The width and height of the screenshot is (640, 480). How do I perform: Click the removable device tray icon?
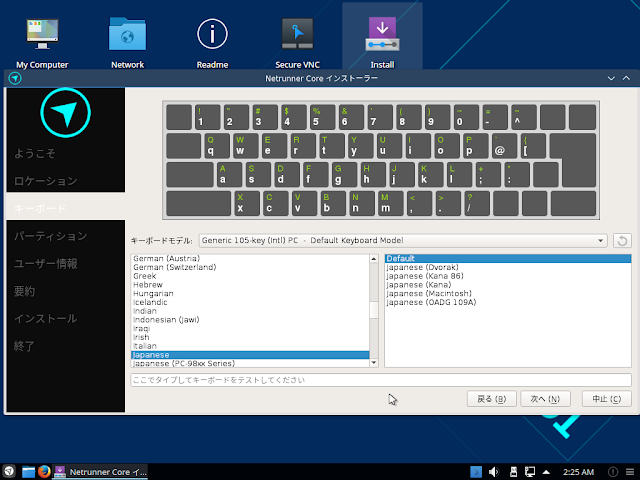click(x=513, y=472)
